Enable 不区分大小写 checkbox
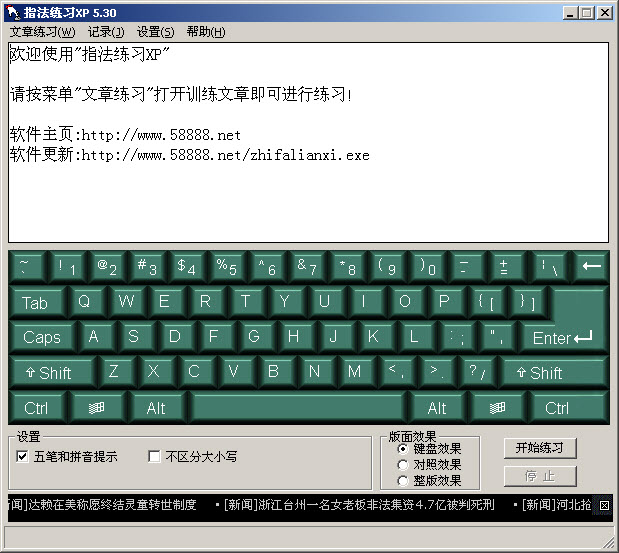 [x=154, y=457]
